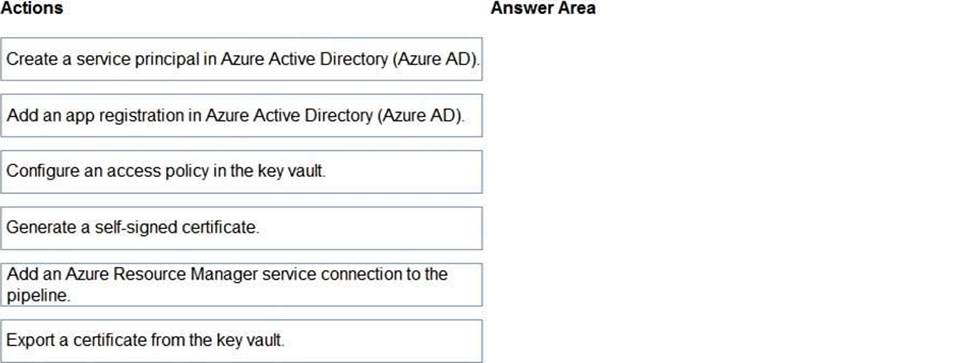The width and height of the screenshot is (974, 363).
Task: Pick 'Configure an access policy' action
Action: click(x=241, y=172)
